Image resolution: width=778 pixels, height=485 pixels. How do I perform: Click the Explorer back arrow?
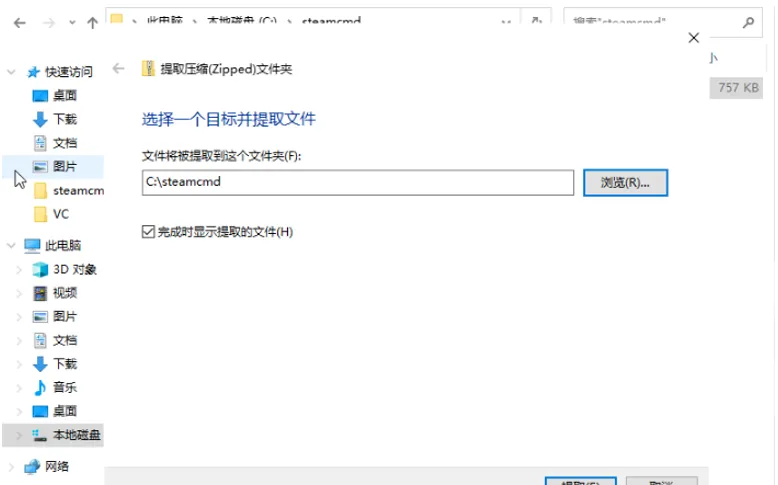(x=19, y=23)
